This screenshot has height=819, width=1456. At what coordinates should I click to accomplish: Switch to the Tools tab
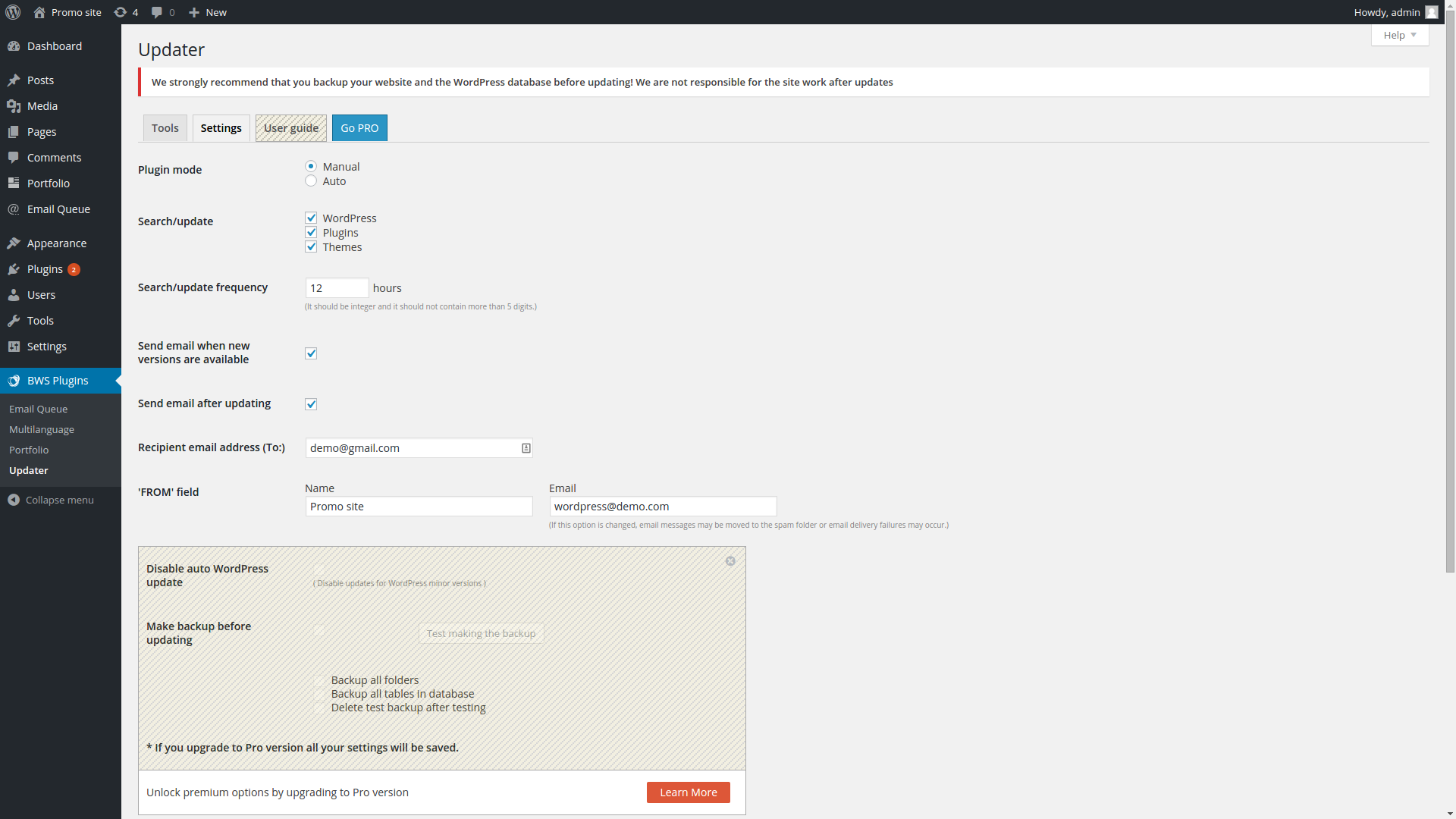click(x=165, y=128)
